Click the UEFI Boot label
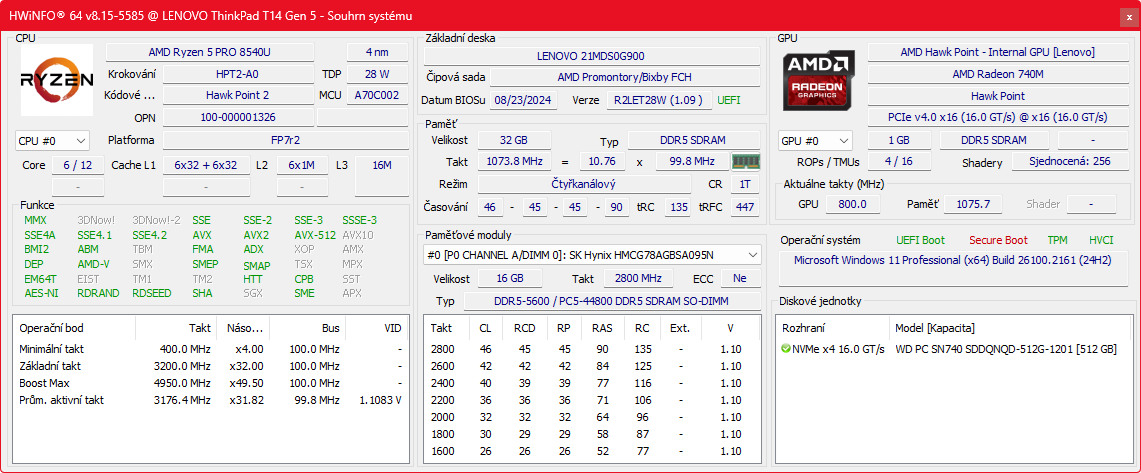Viewport: 1141px width, 473px height. coord(921,240)
